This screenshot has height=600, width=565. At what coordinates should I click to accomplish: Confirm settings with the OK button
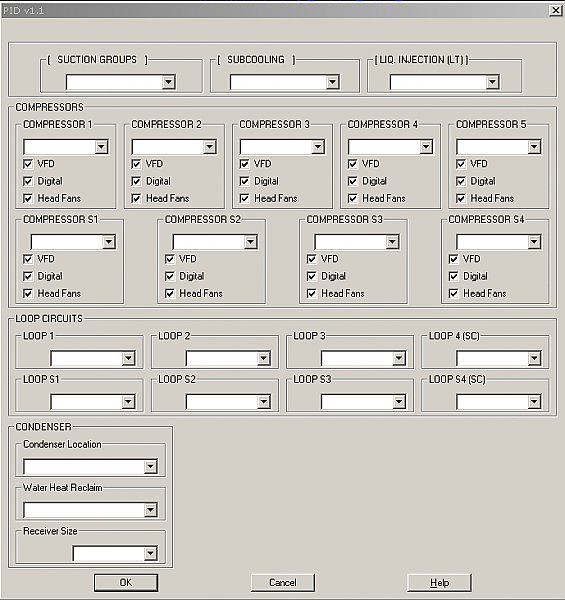(x=126, y=583)
